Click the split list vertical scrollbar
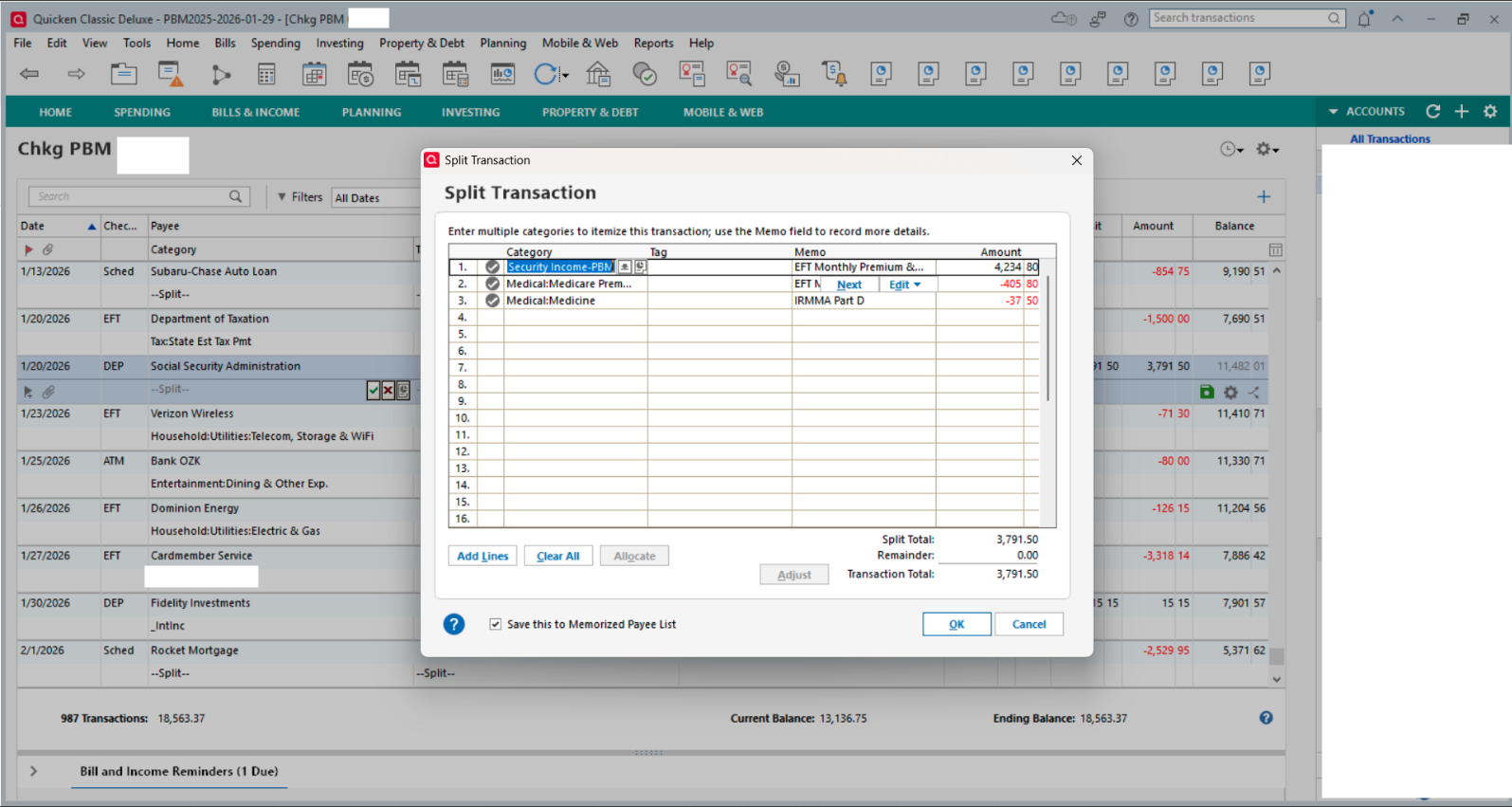This screenshot has height=807, width=1512. [x=1047, y=338]
